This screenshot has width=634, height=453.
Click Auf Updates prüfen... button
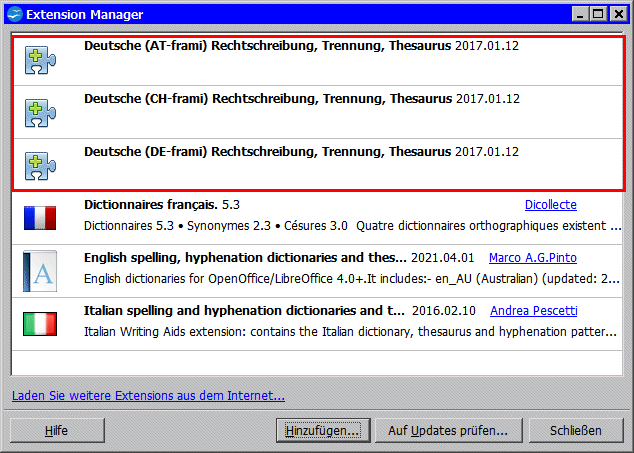click(448, 431)
